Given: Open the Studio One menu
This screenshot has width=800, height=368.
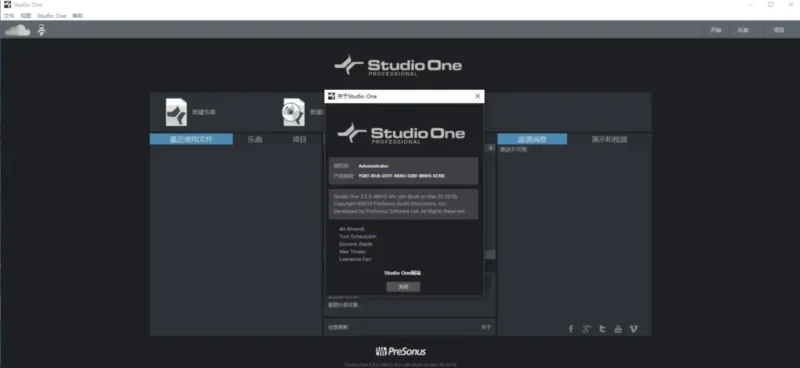Looking at the screenshot, I should [52, 16].
